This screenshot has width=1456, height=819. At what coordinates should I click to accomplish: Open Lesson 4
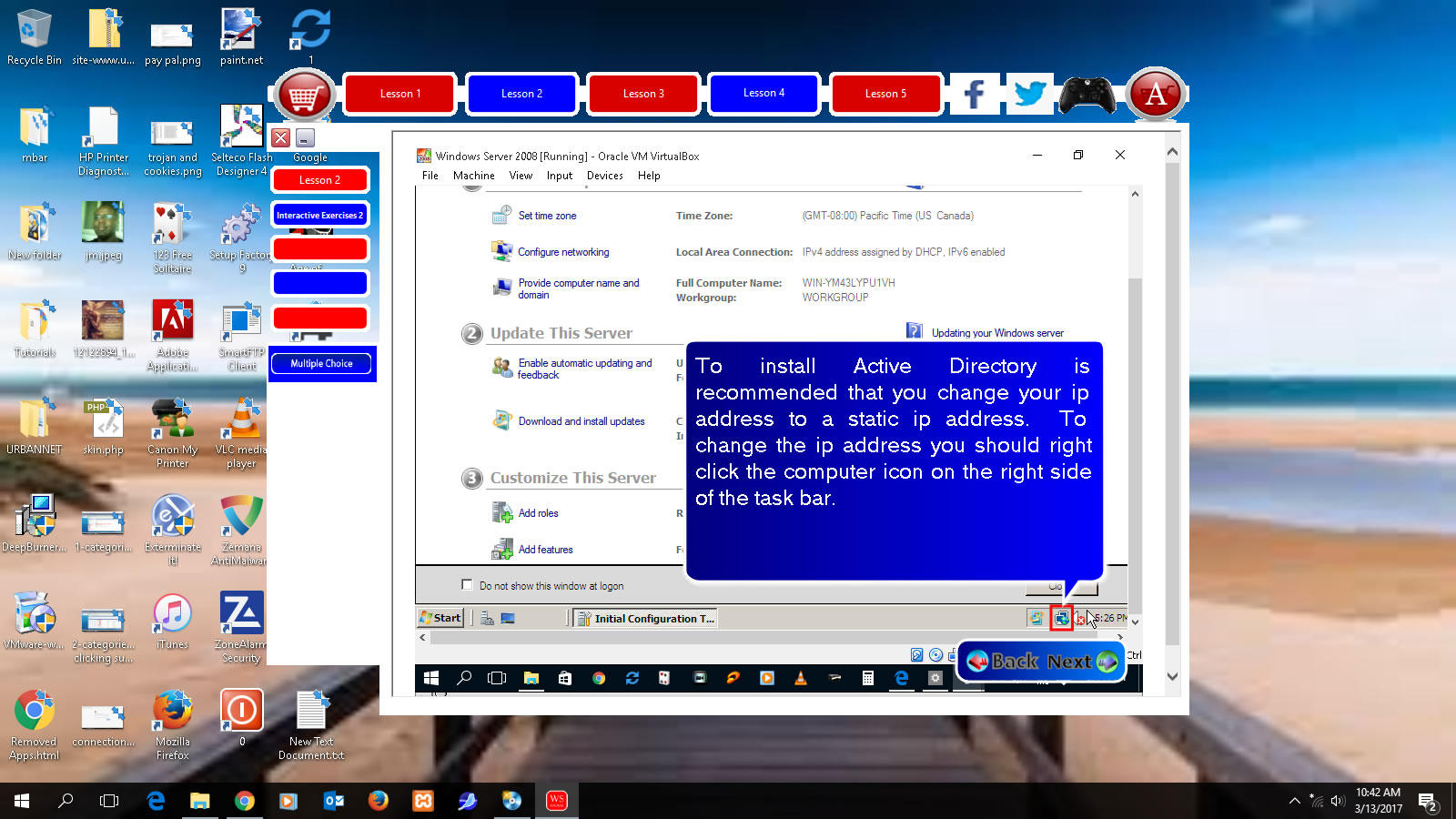coord(763,93)
